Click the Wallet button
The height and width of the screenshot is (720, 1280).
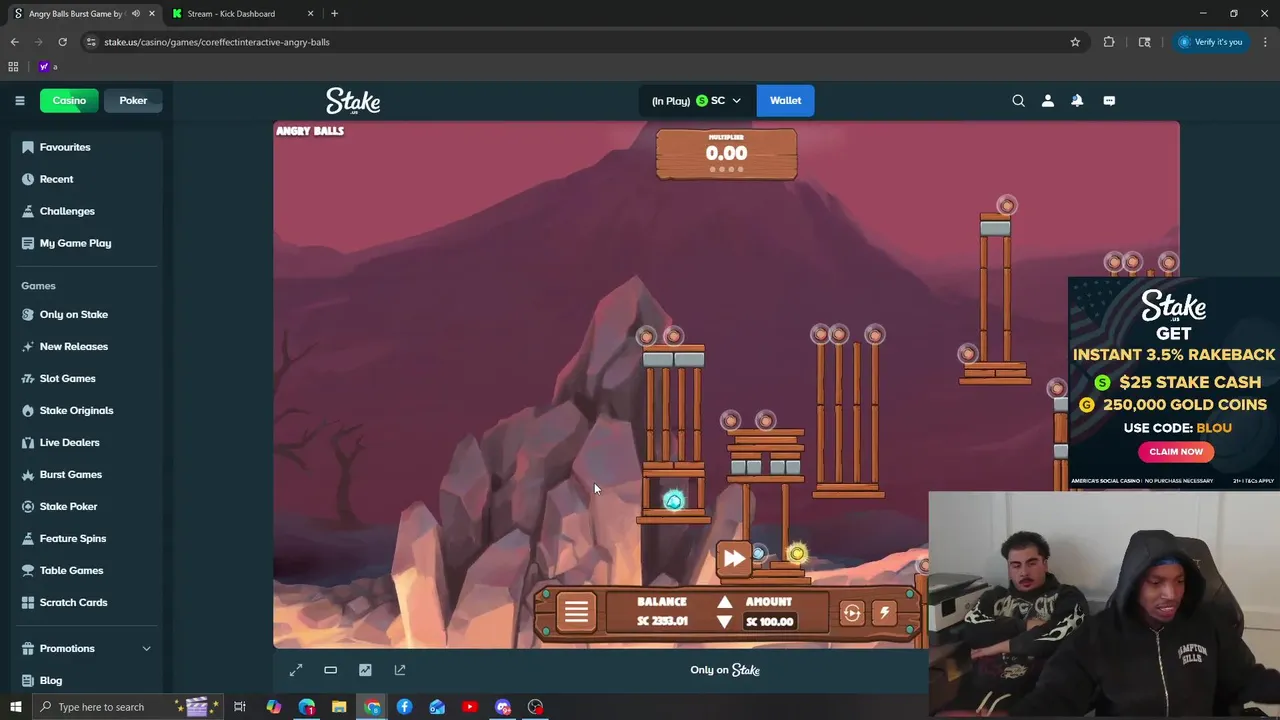tap(785, 100)
